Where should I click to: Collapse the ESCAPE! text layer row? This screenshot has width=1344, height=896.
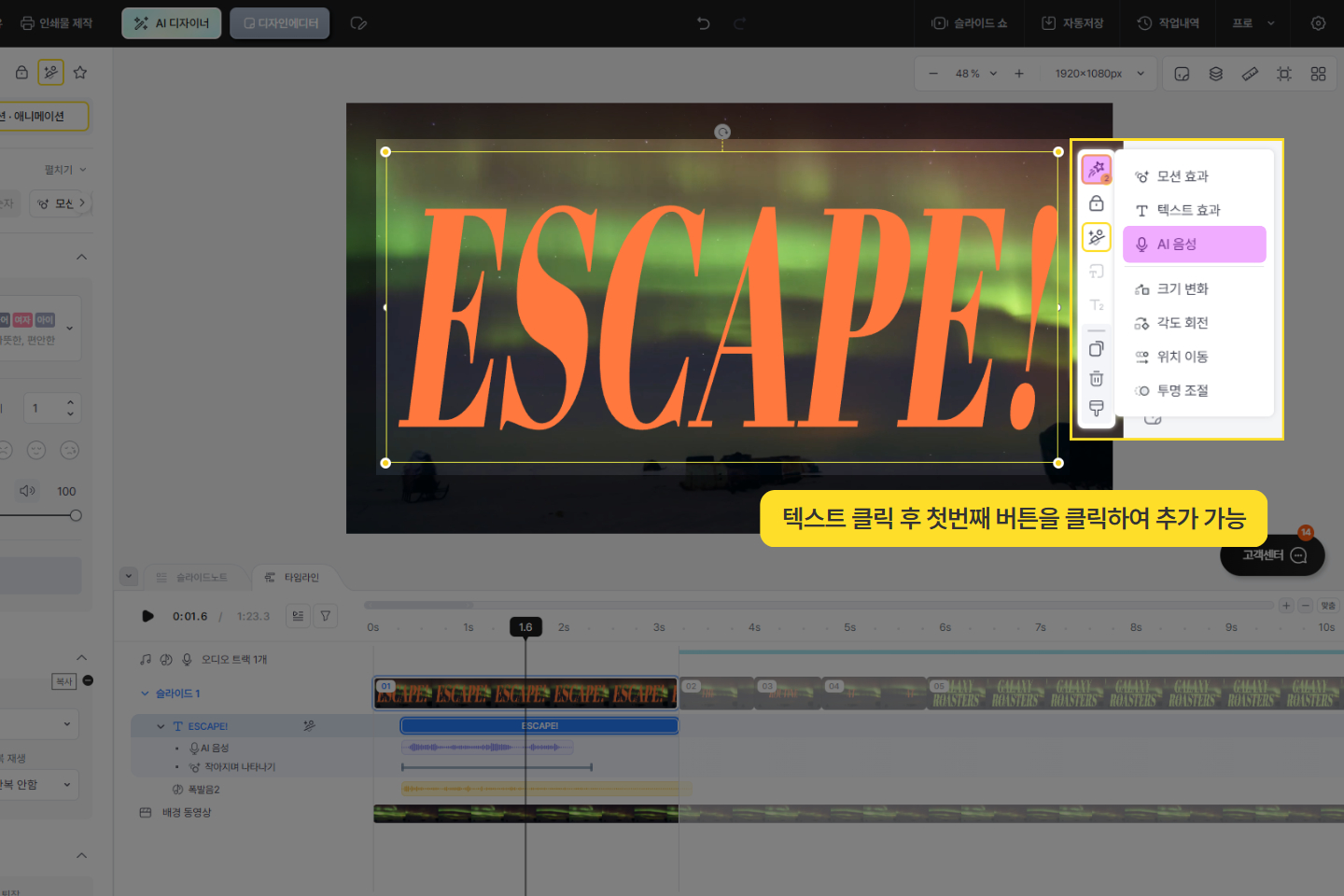[x=161, y=726]
